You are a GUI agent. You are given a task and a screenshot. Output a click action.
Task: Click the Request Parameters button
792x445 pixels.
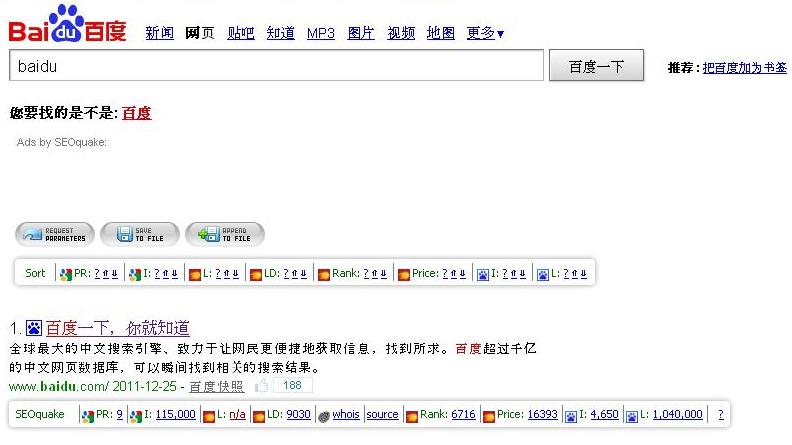coord(55,234)
